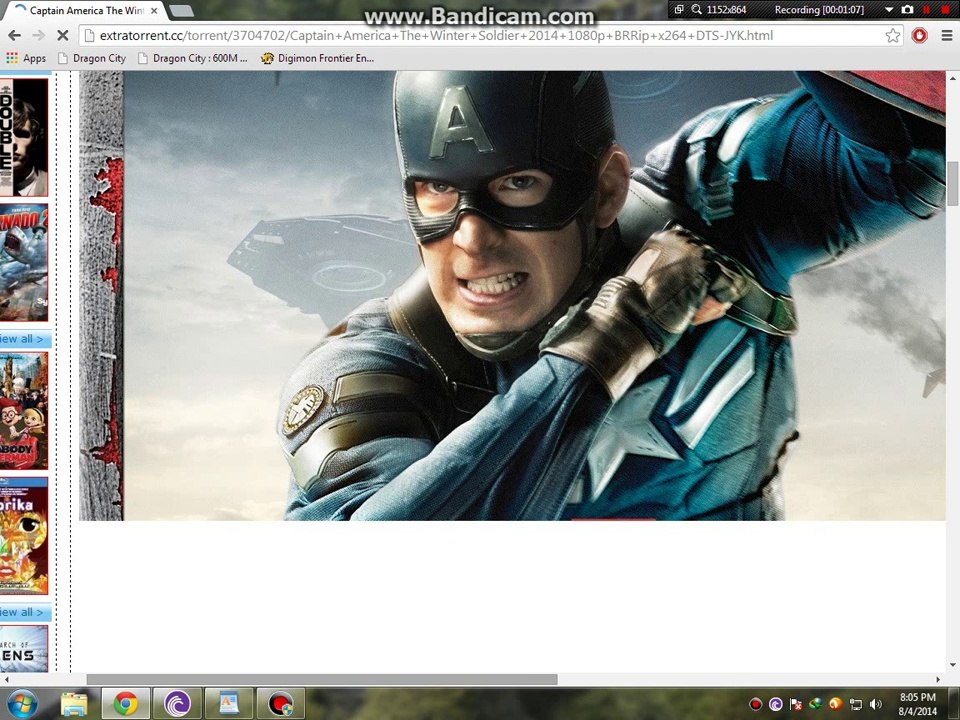Image resolution: width=960 pixels, height=720 pixels.
Task: Open the Dragon City bookmark
Action: [91, 58]
